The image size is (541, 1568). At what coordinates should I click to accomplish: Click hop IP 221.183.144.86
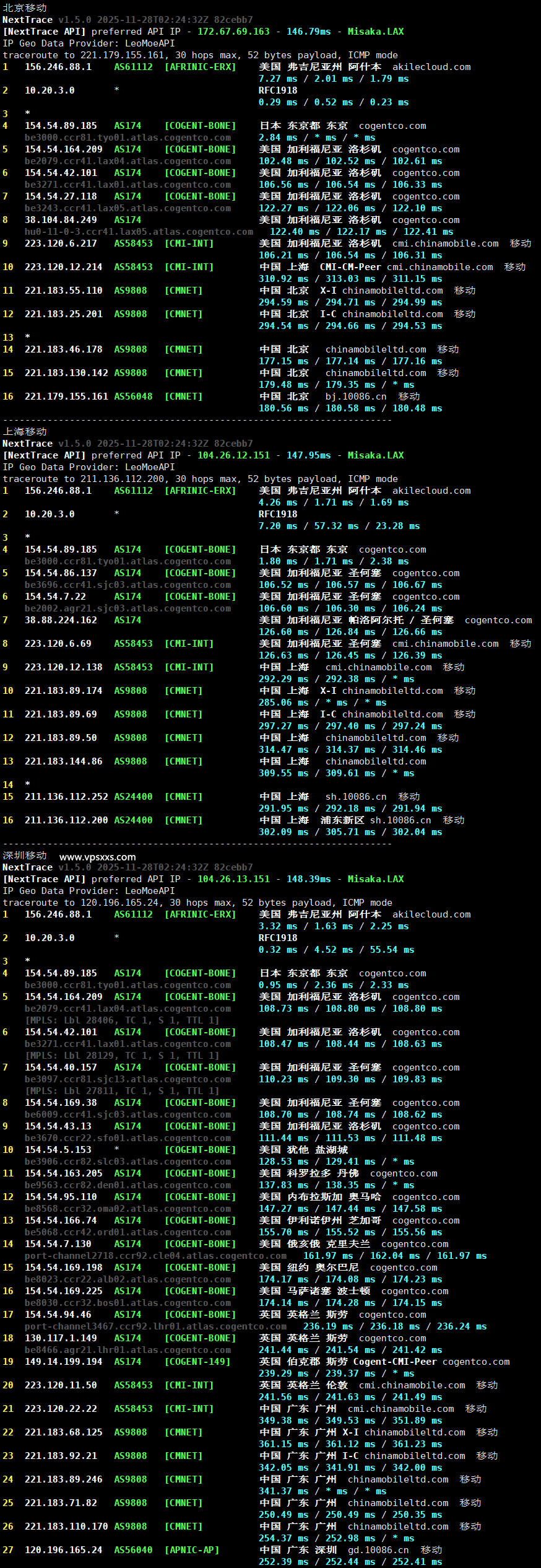click(x=64, y=761)
